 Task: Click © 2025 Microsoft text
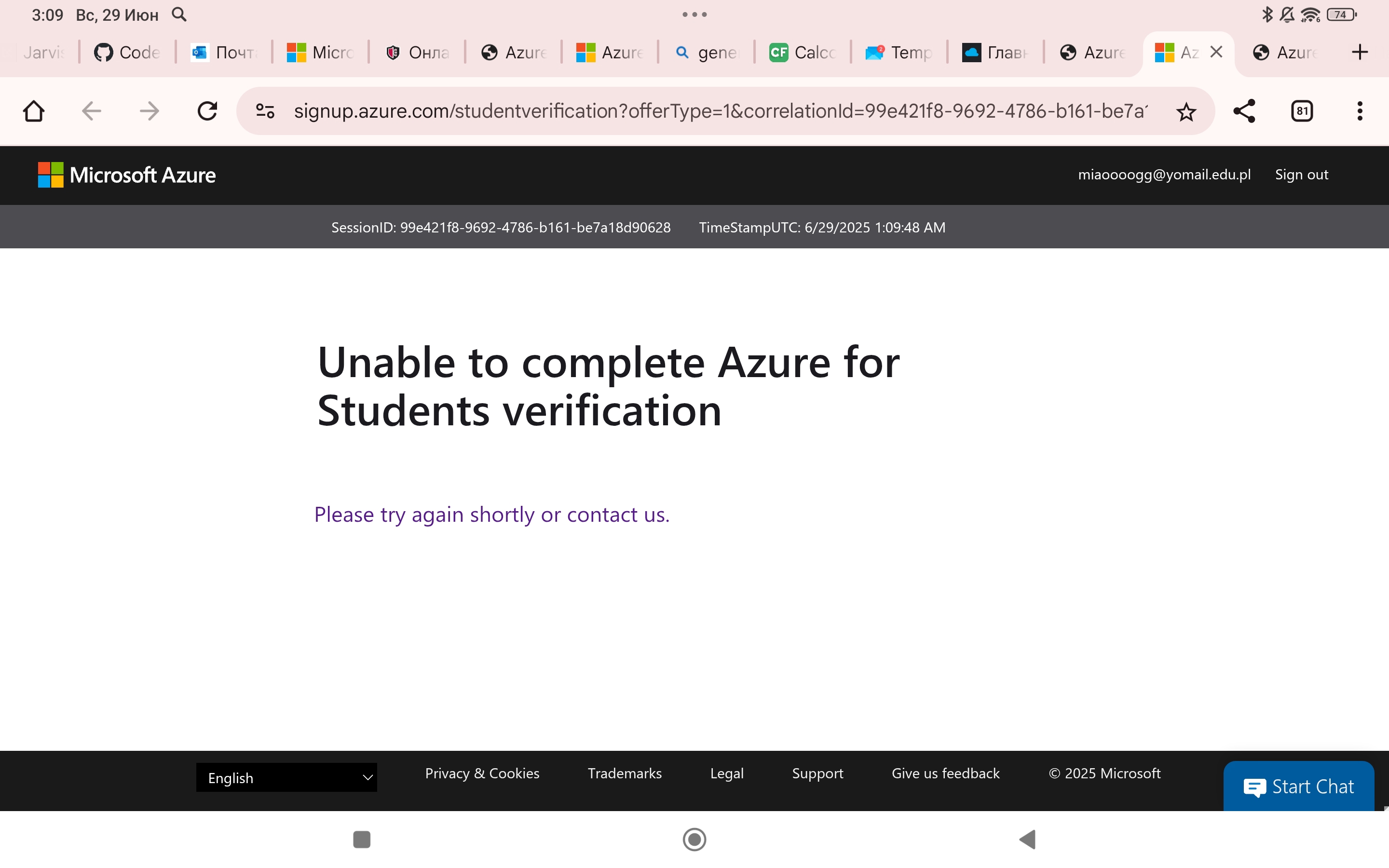[1104, 773]
